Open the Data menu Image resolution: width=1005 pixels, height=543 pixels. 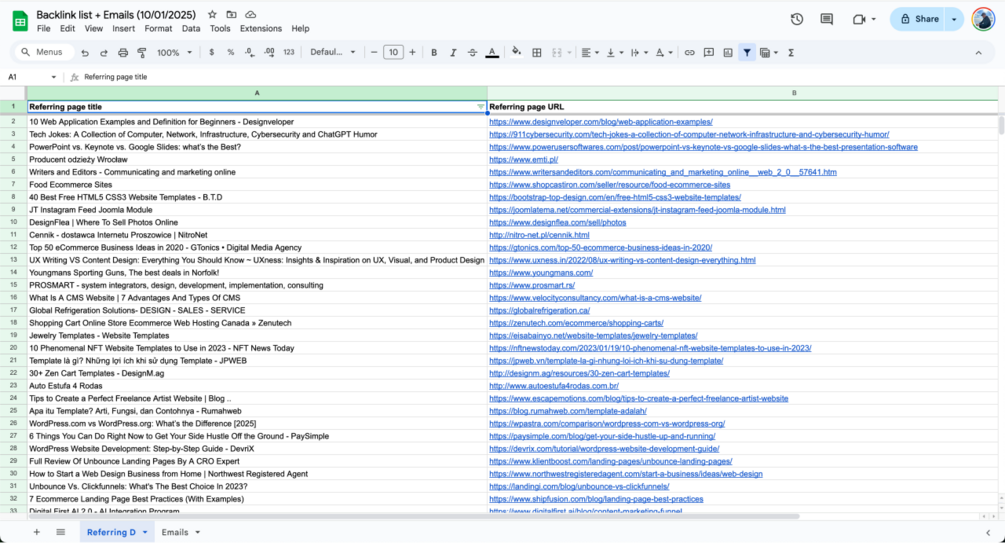190,29
